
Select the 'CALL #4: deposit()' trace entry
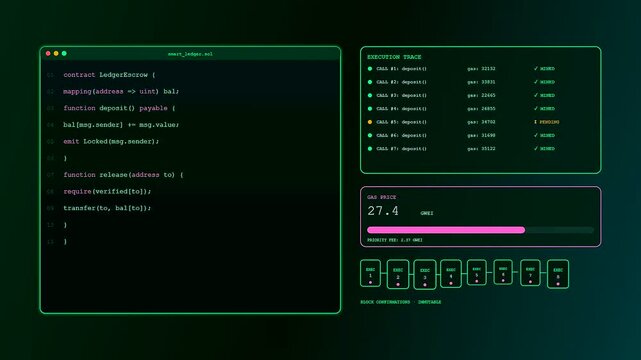coord(401,109)
